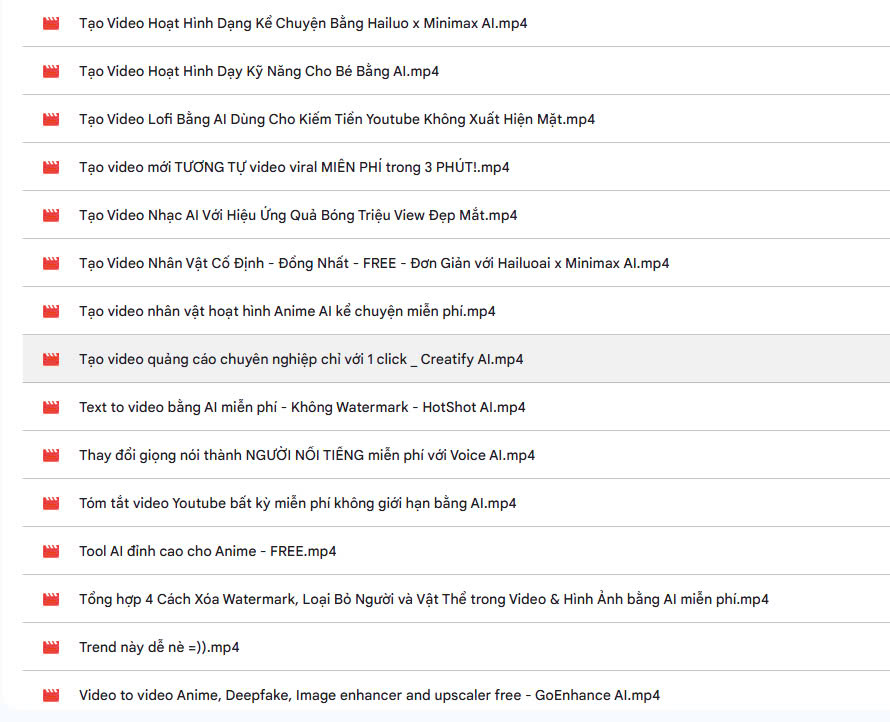Click video icon beside HotShot AI.mp4

pyautogui.click(x=51, y=407)
